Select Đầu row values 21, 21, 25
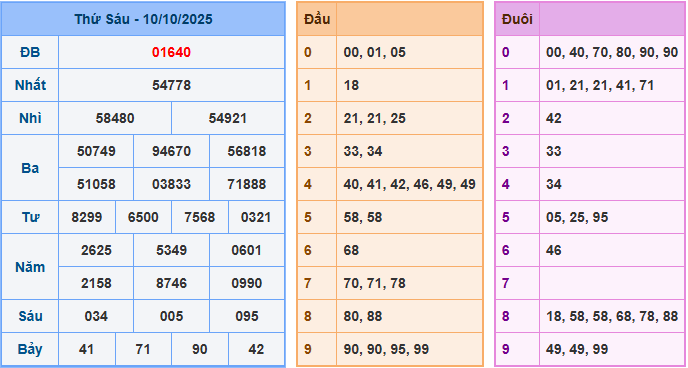The height and width of the screenshot is (368, 688). point(375,118)
